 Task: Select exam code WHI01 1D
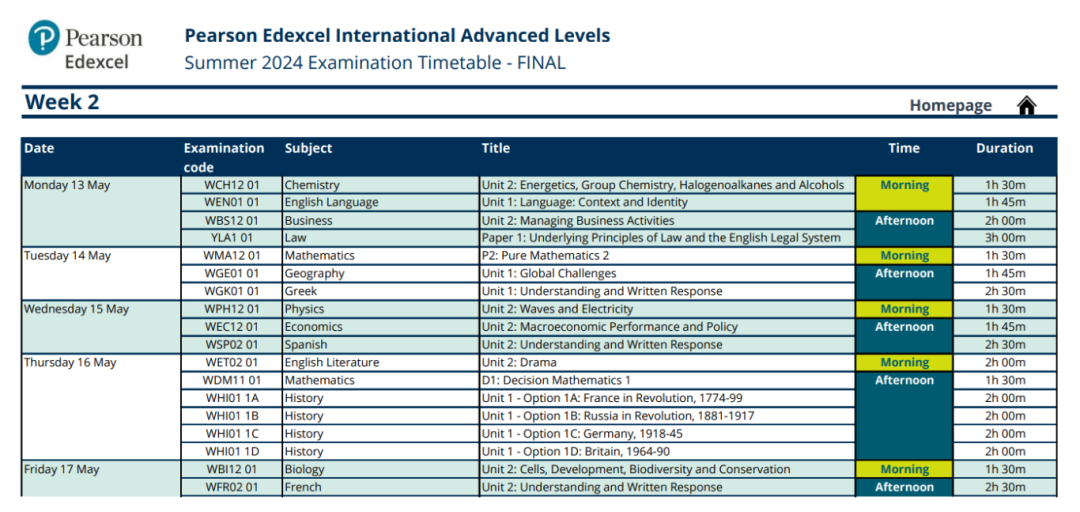(x=231, y=452)
